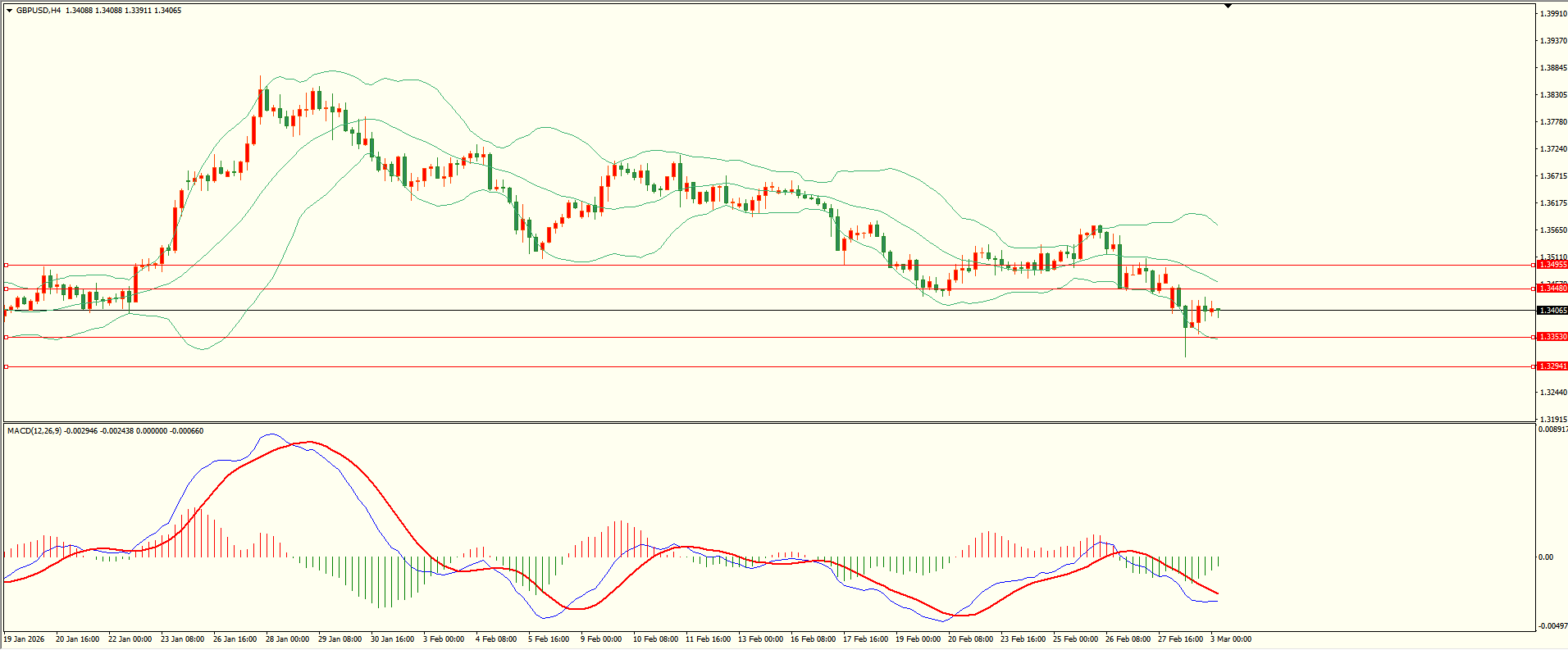Click the MACD(12,26,9) indicator label
Viewport: 1568px width, 650px height.
[x=34, y=431]
